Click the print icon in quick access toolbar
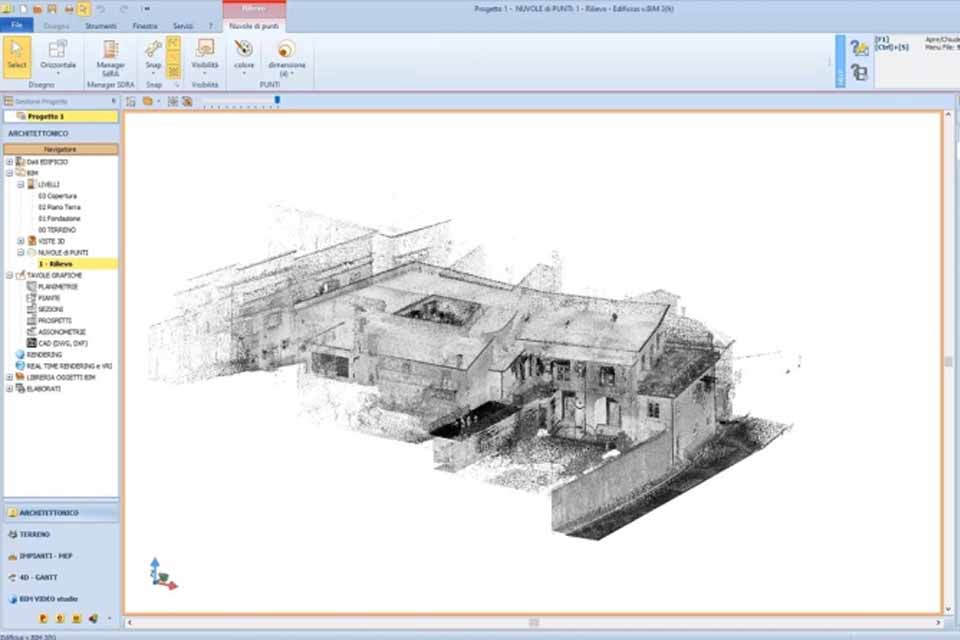This screenshot has width=960, height=640. (68, 8)
